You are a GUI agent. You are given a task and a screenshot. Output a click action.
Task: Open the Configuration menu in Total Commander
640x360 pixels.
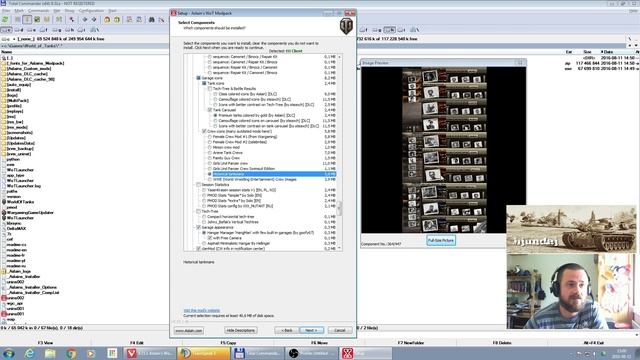click(x=91, y=11)
